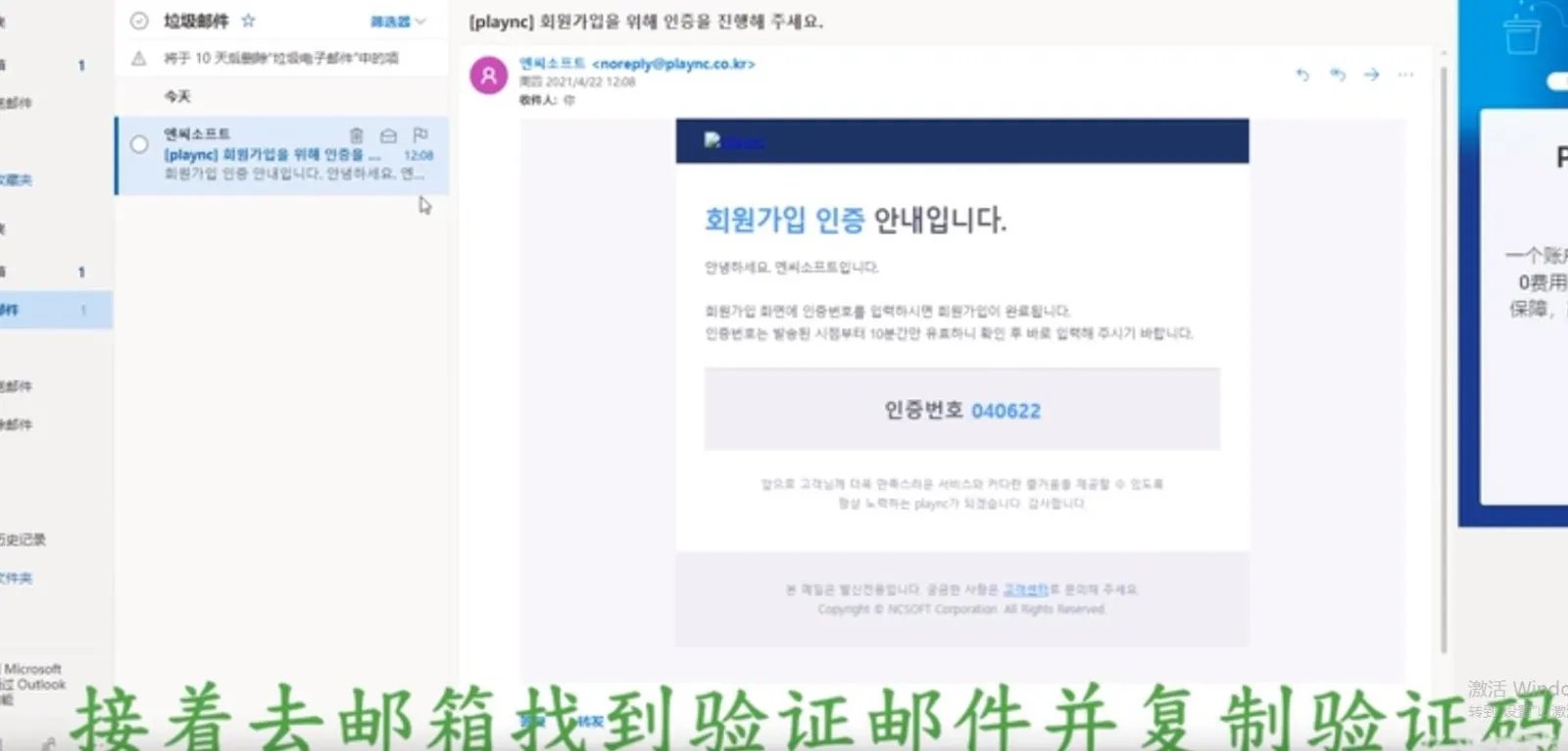The height and width of the screenshot is (751, 1568).
Task: Forward the email with the right arrow icon
Action: [x=1372, y=75]
